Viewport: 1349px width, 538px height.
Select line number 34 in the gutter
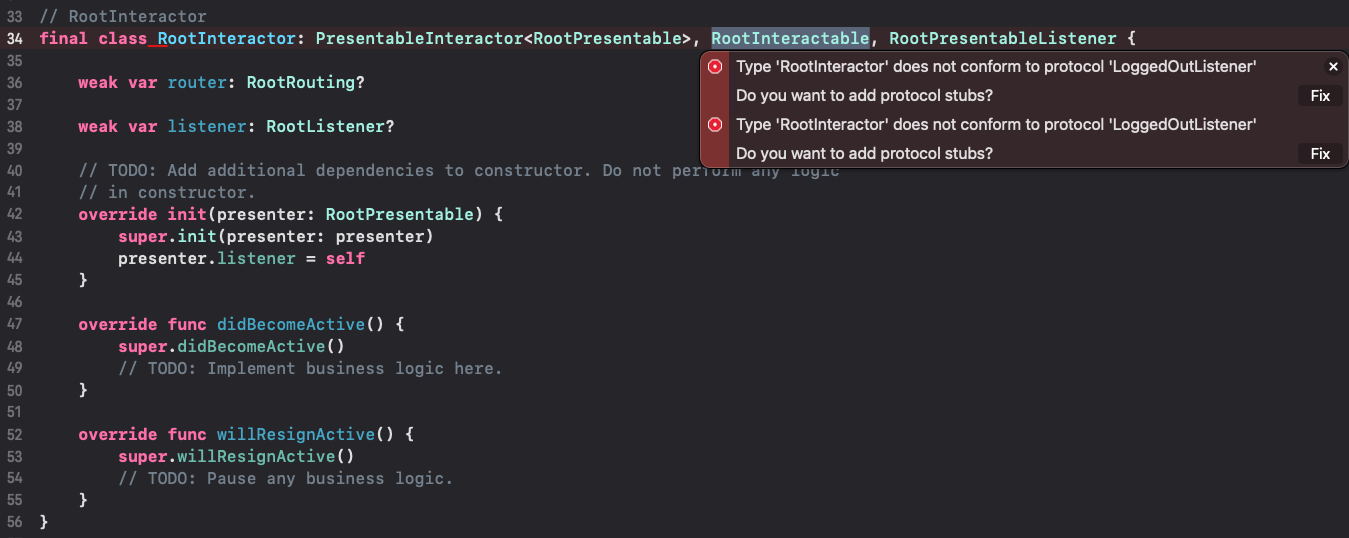tap(14, 39)
